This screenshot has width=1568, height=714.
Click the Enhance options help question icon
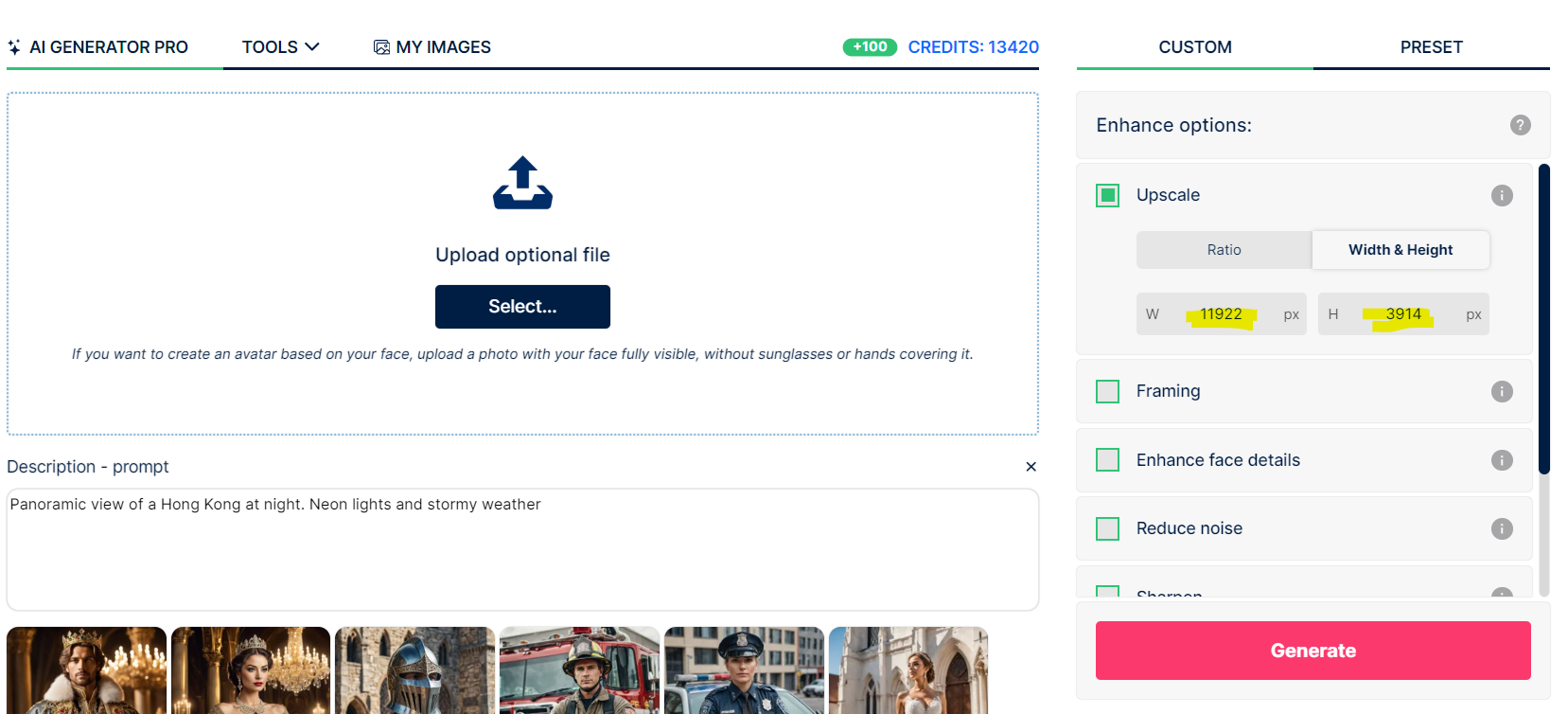pos(1520,125)
